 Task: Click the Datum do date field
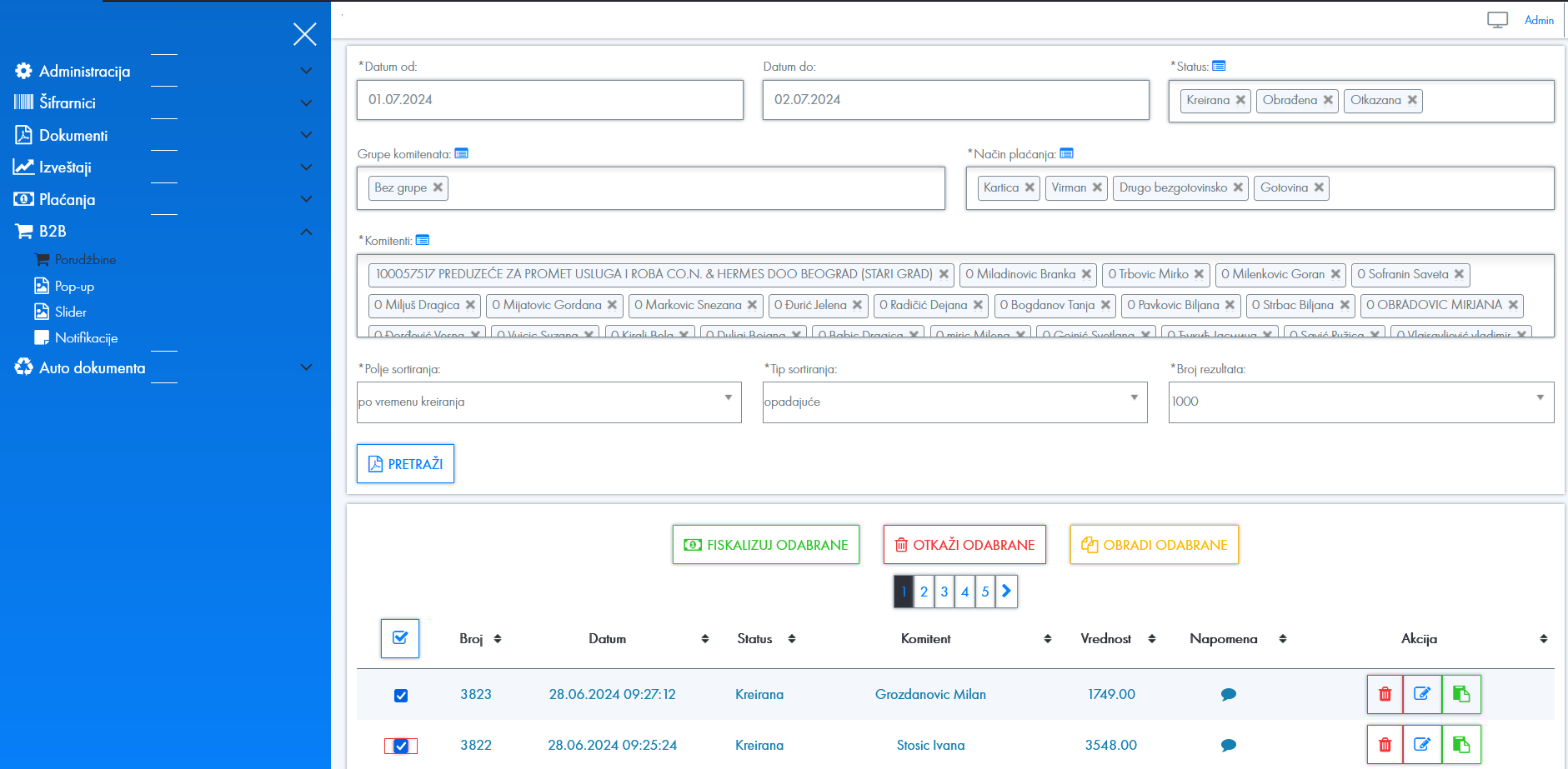tap(955, 100)
